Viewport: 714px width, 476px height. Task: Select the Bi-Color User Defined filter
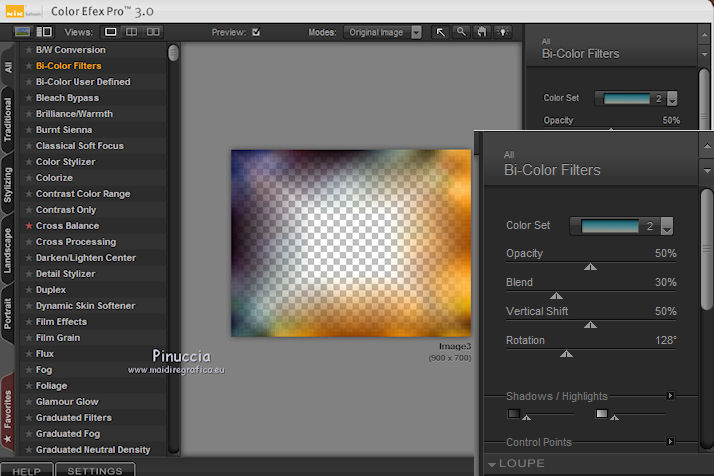click(x=83, y=82)
